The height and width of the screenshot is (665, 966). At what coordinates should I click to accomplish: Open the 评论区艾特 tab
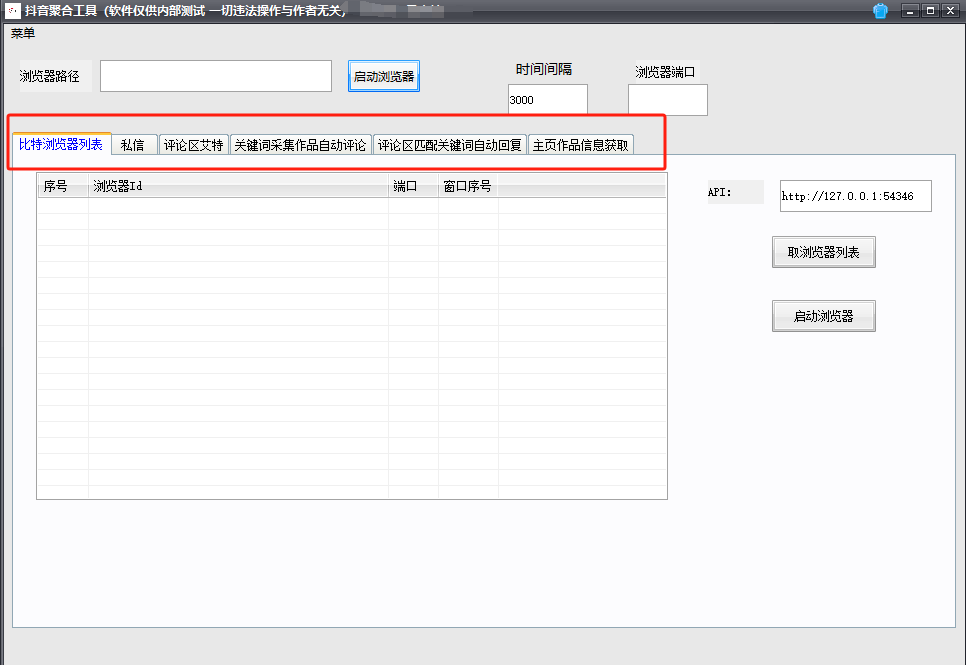click(x=193, y=145)
